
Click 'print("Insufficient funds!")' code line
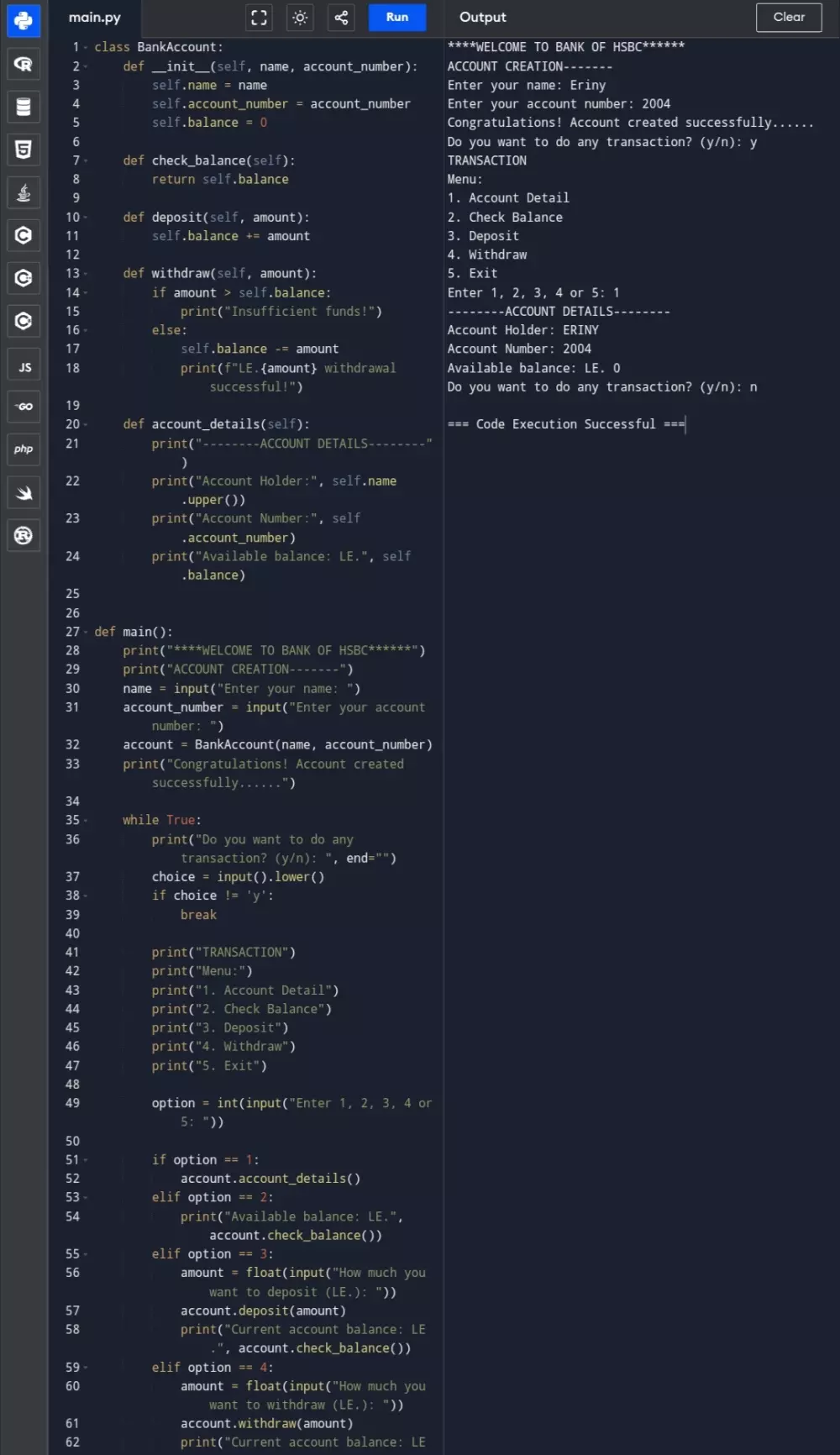281,312
